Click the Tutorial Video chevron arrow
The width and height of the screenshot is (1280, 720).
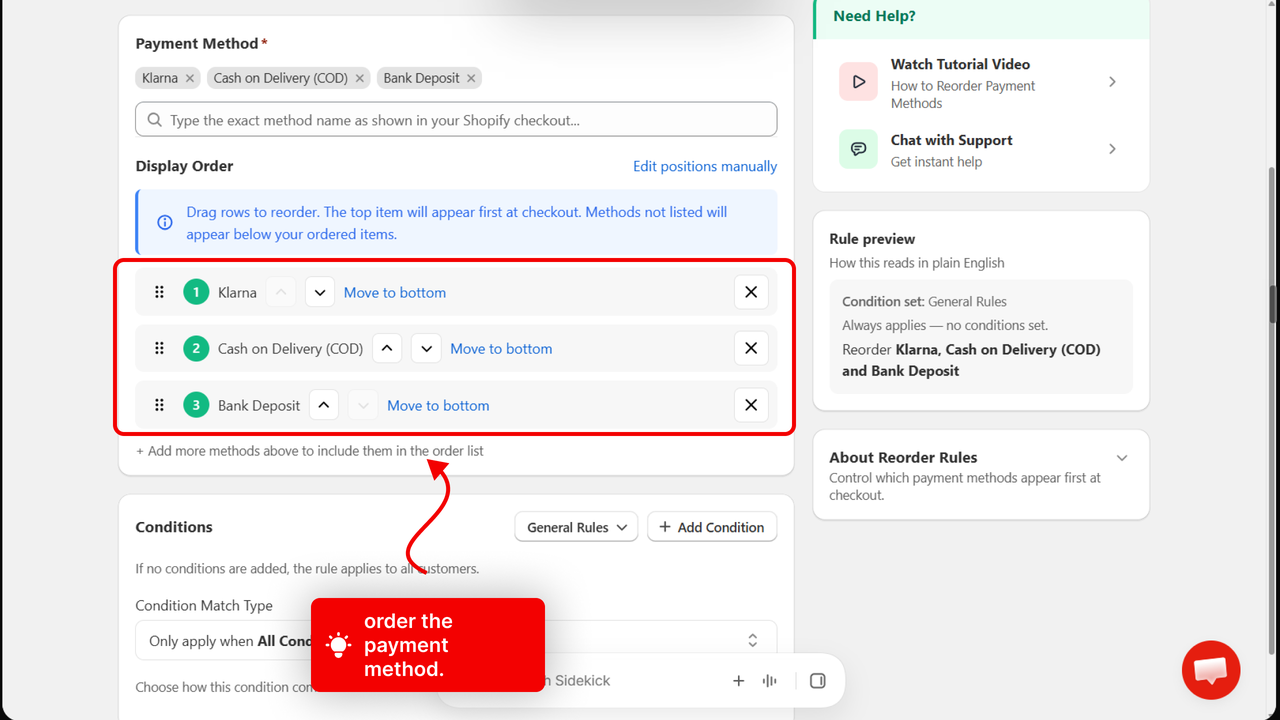click(x=1112, y=82)
